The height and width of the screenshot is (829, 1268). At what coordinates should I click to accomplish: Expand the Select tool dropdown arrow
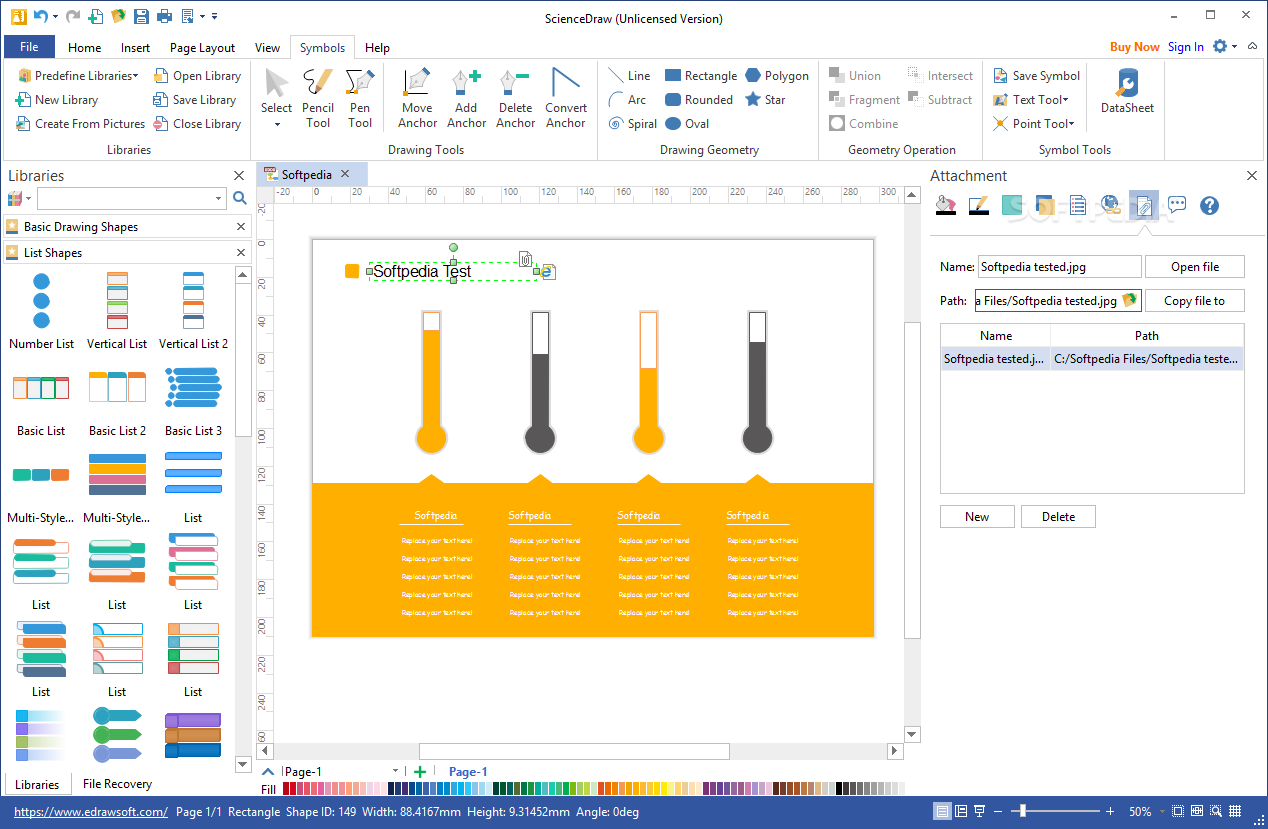[277, 125]
